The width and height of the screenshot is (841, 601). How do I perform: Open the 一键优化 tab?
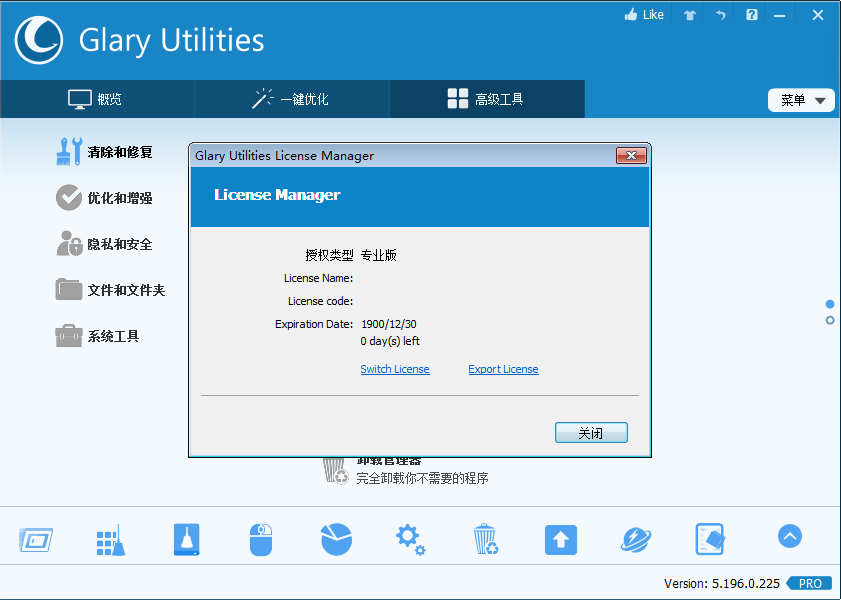(290, 99)
